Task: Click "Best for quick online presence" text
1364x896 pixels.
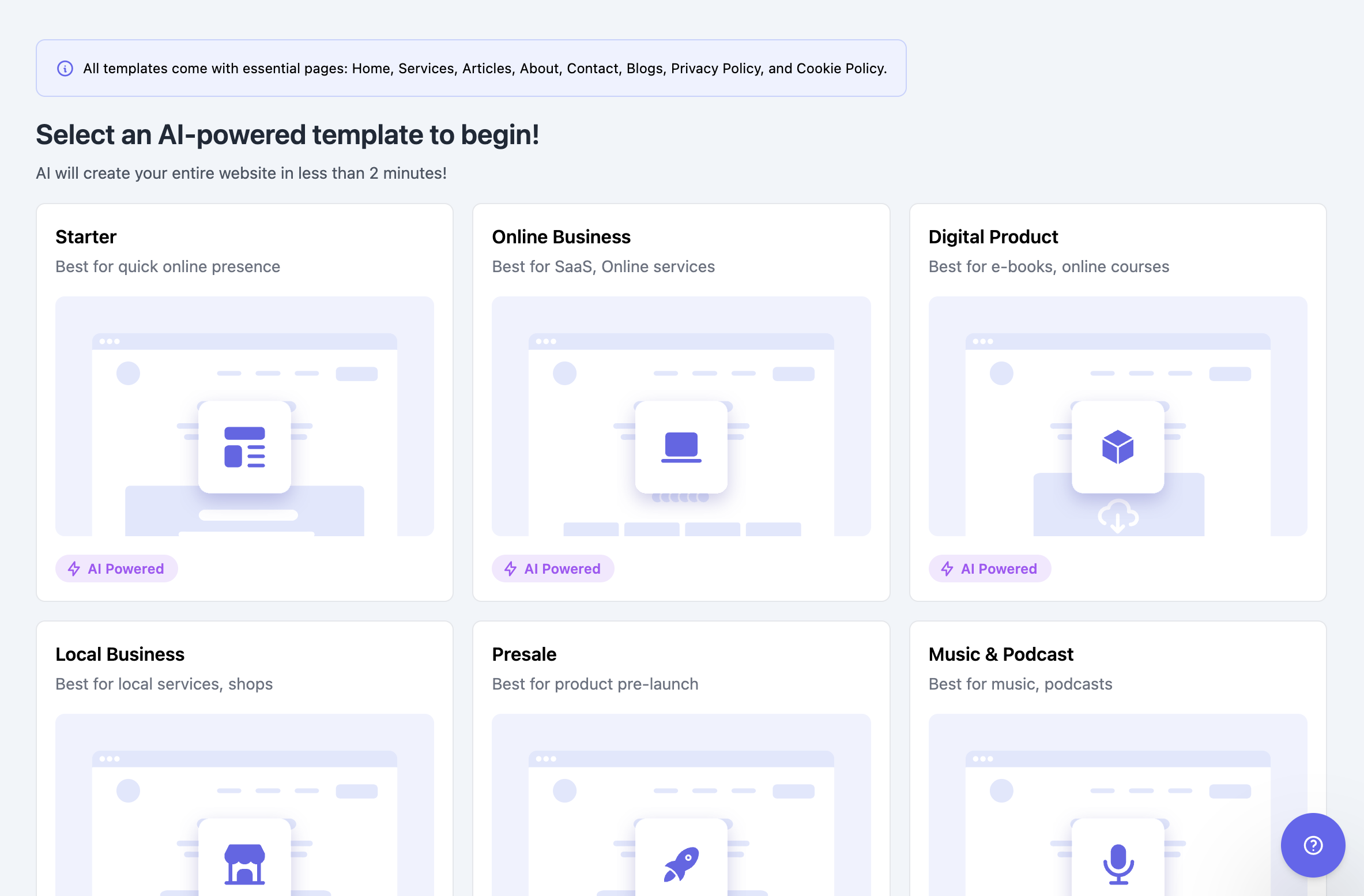Action: pyautogui.click(x=168, y=266)
